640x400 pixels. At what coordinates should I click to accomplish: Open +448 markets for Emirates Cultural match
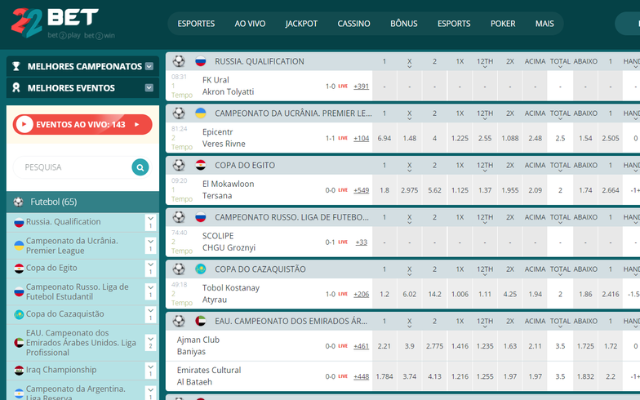[361, 376]
